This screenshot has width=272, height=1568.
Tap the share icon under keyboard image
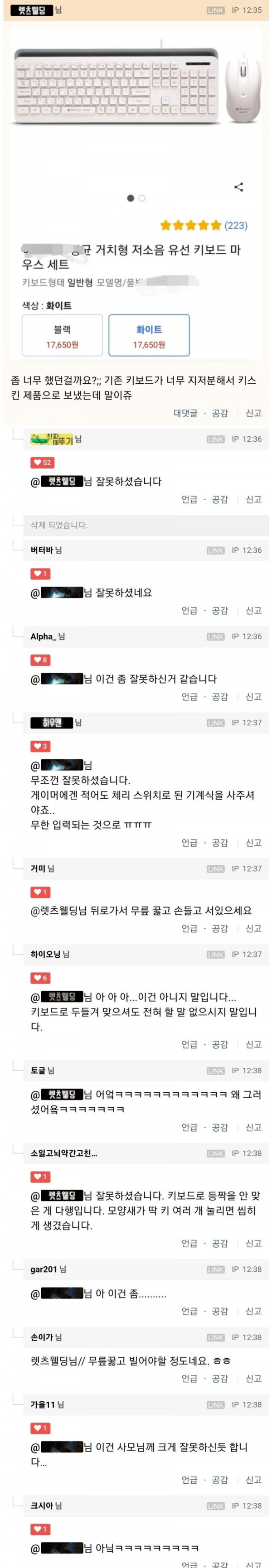point(238,187)
